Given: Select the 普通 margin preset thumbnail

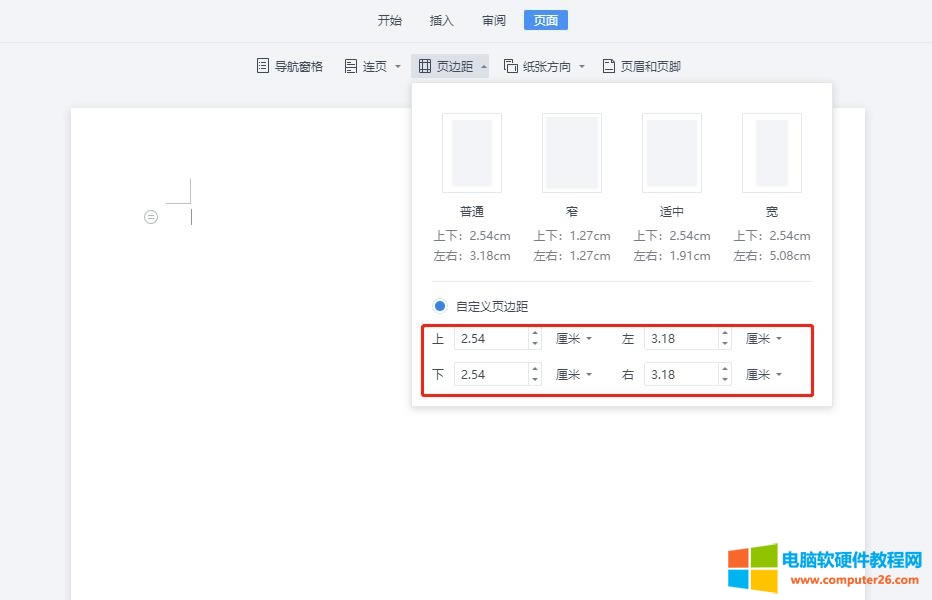Looking at the screenshot, I should 471,152.
